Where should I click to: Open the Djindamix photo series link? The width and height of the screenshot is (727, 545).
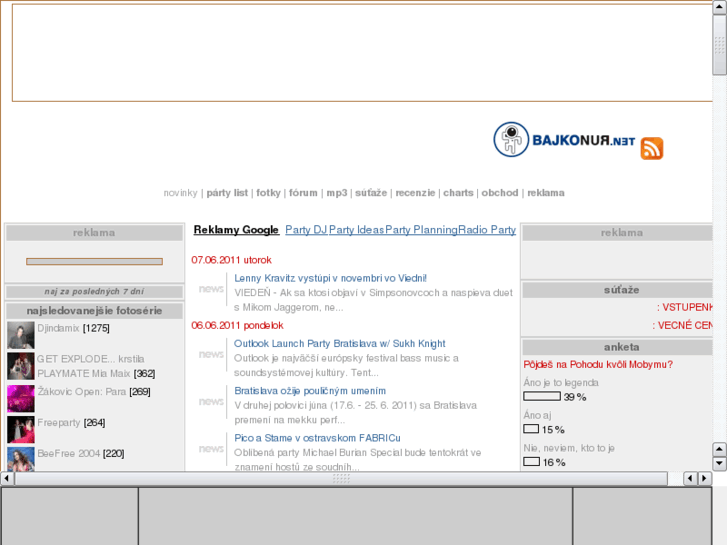tap(58, 328)
